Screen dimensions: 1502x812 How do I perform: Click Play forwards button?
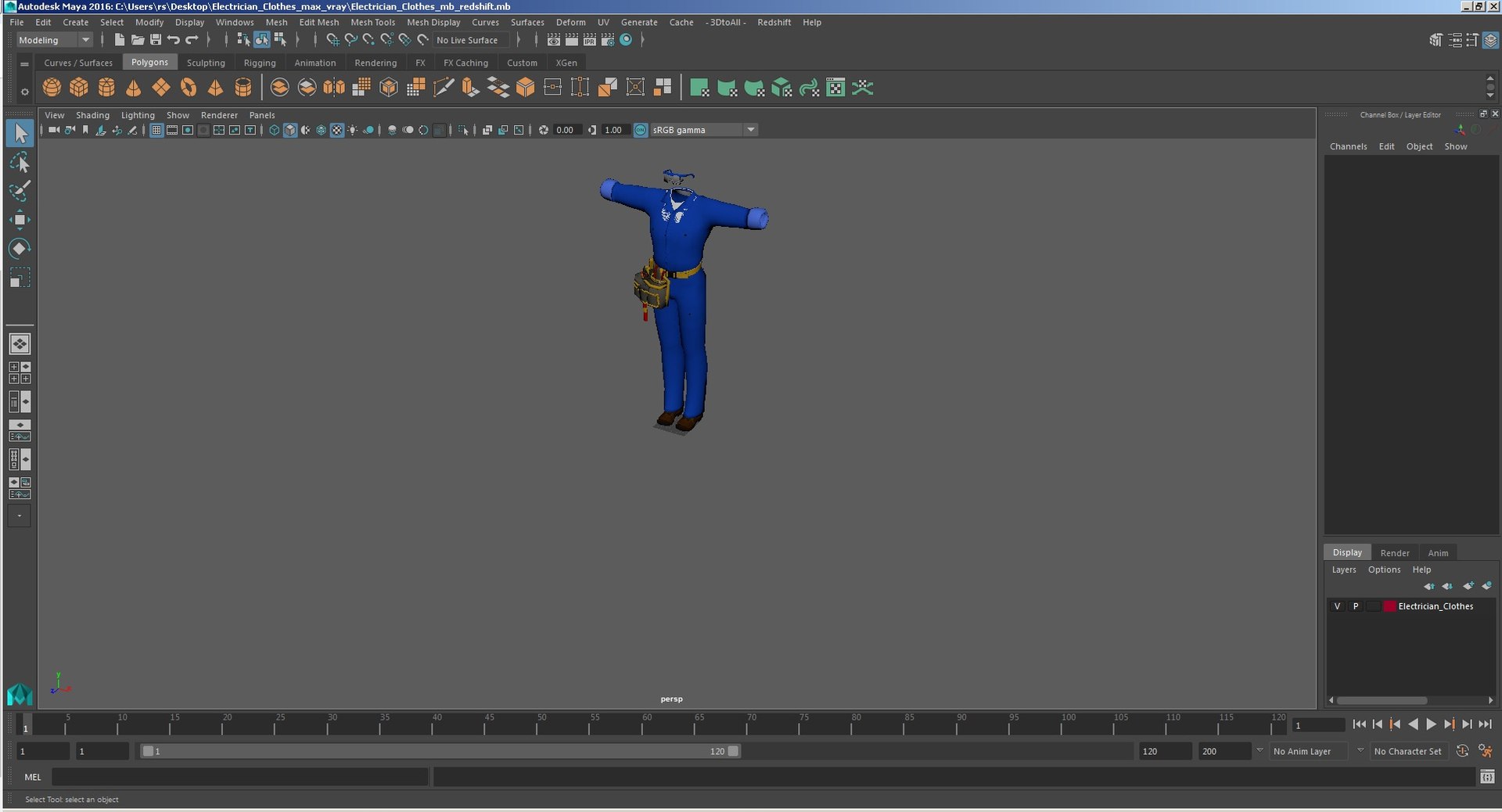[1431, 724]
